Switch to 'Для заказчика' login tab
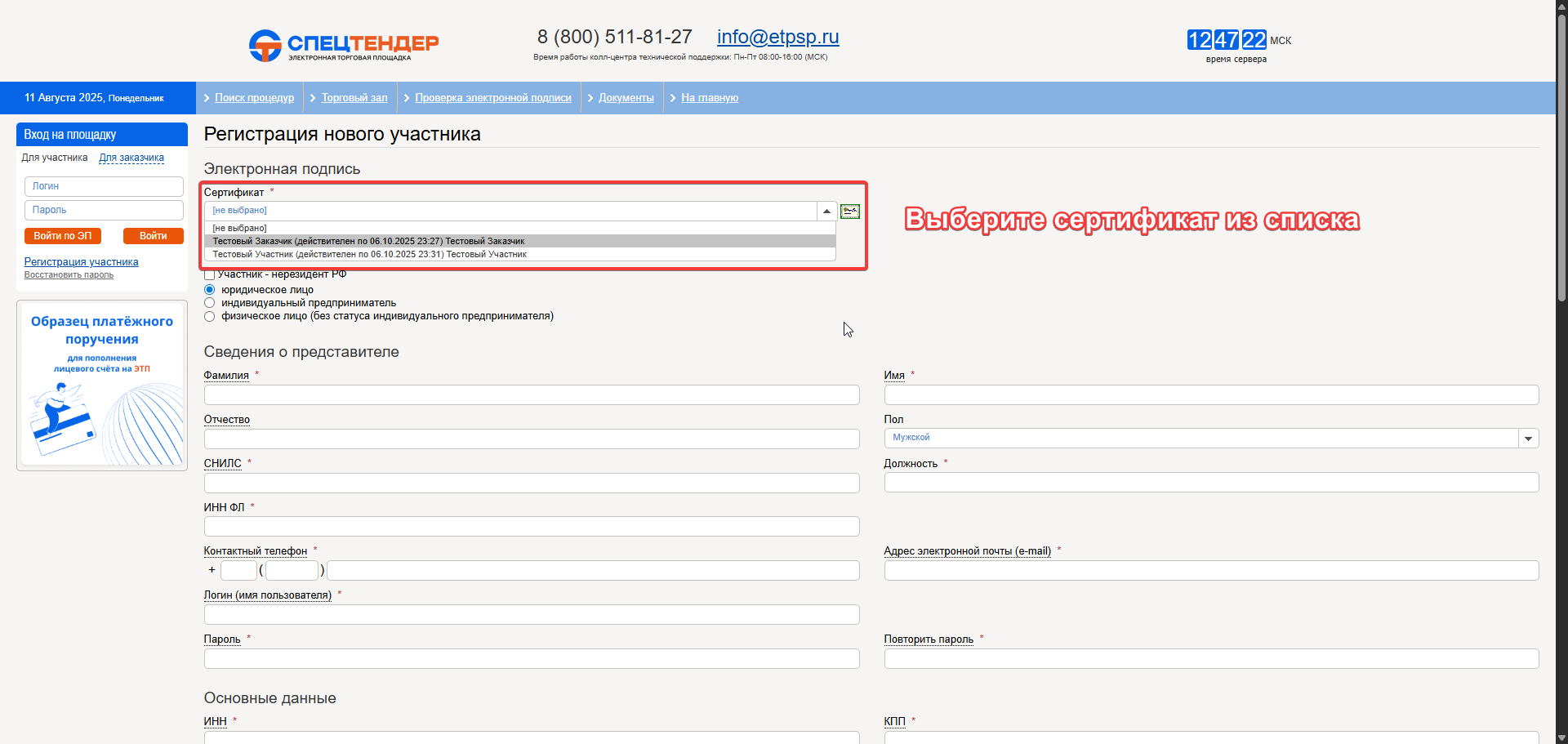Image resolution: width=1568 pixels, height=744 pixels. point(131,158)
